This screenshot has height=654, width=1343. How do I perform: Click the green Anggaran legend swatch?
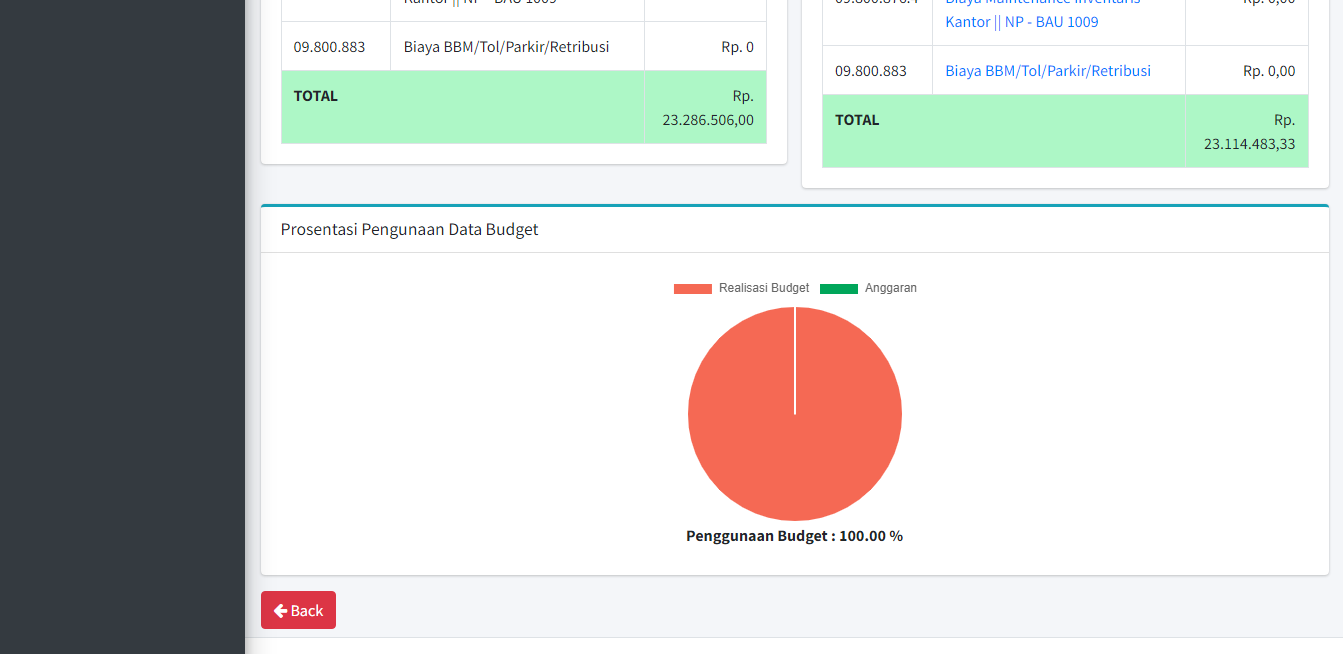pos(838,289)
